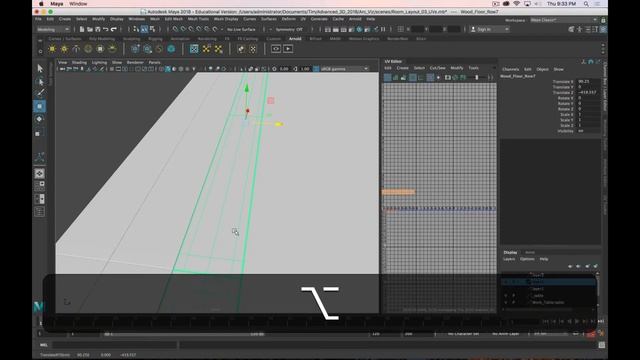Click the Redo arrow icon
Viewport: 640px width, 360px height.
[113, 29]
